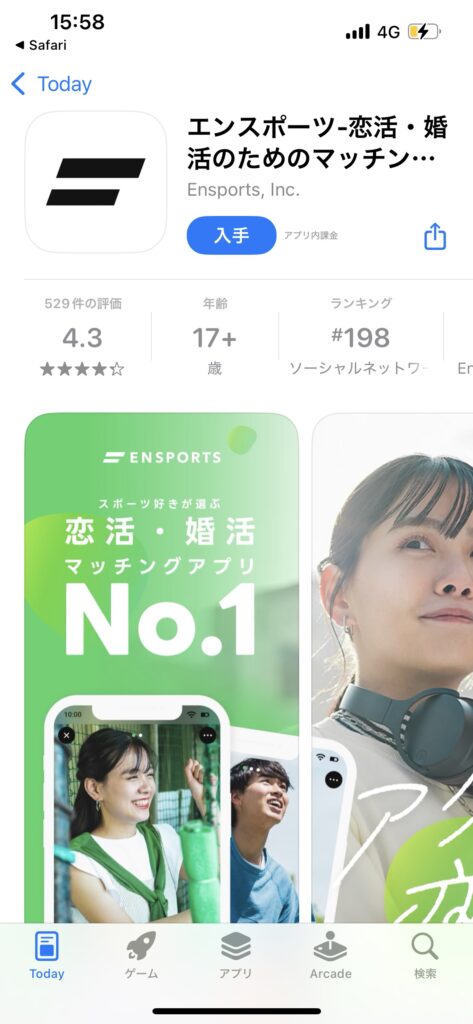Tap the Ensports, Inc. developer name
The width and height of the screenshot is (473, 1024).
(x=243, y=190)
